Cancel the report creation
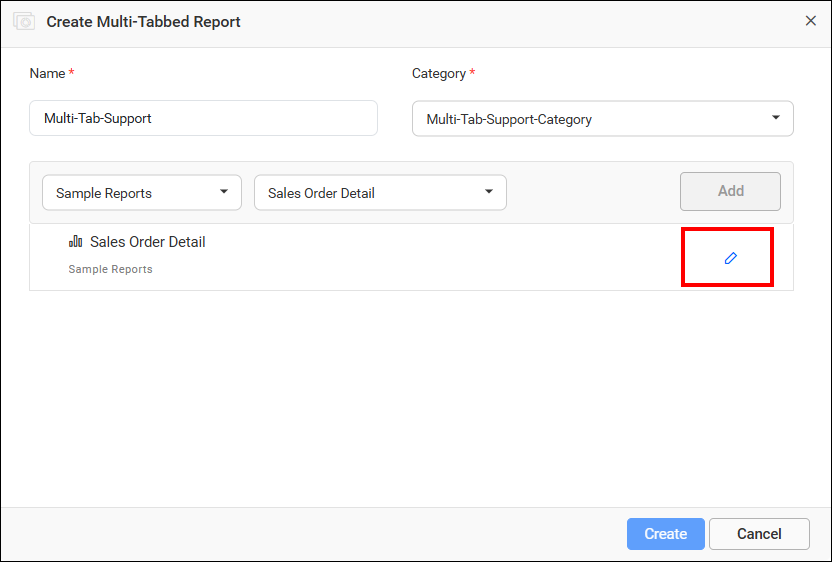Screen dimensions: 832x562 point(759,534)
